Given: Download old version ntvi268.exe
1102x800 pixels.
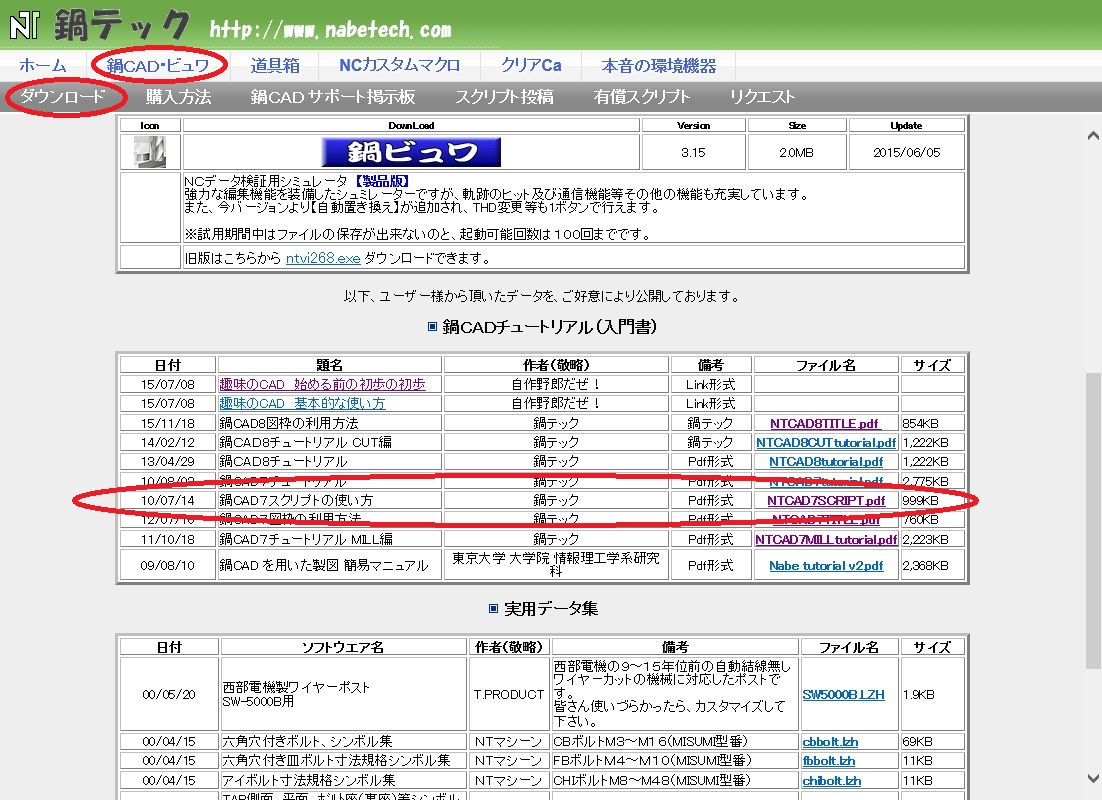Looking at the screenshot, I should tap(323, 258).
